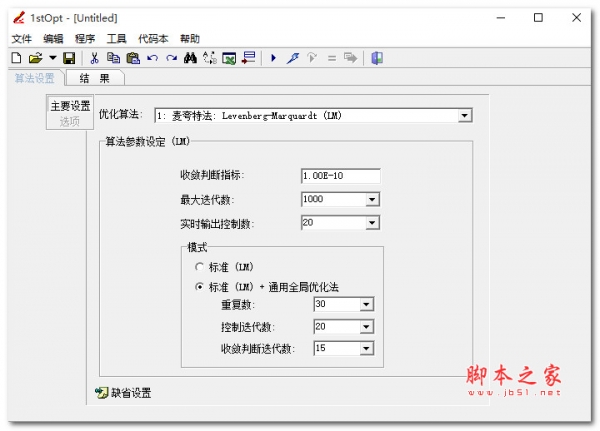This screenshot has height=431, width=600.
Task: Paste using the clipboard icon
Action: (x=133, y=58)
